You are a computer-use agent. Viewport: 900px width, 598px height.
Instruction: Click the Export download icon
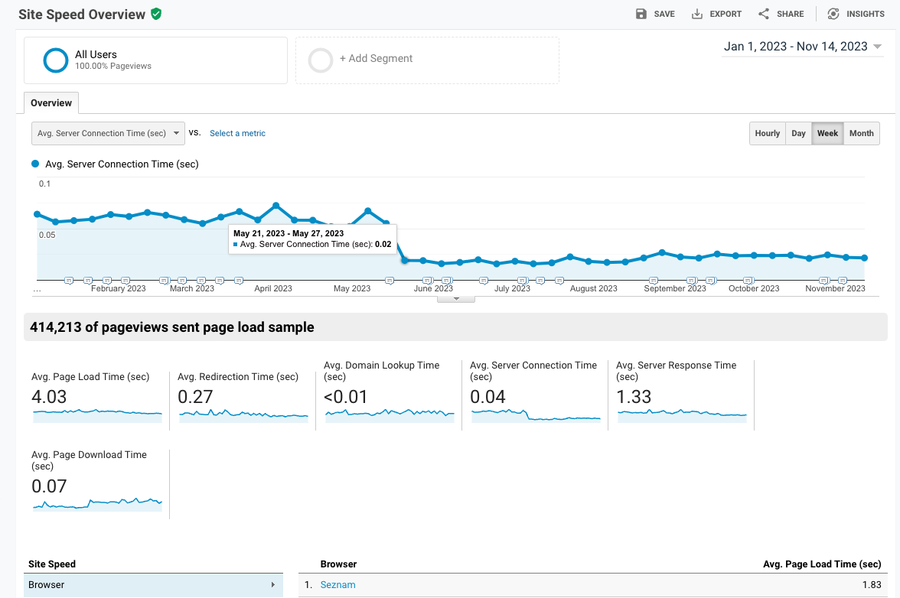[x=697, y=14]
